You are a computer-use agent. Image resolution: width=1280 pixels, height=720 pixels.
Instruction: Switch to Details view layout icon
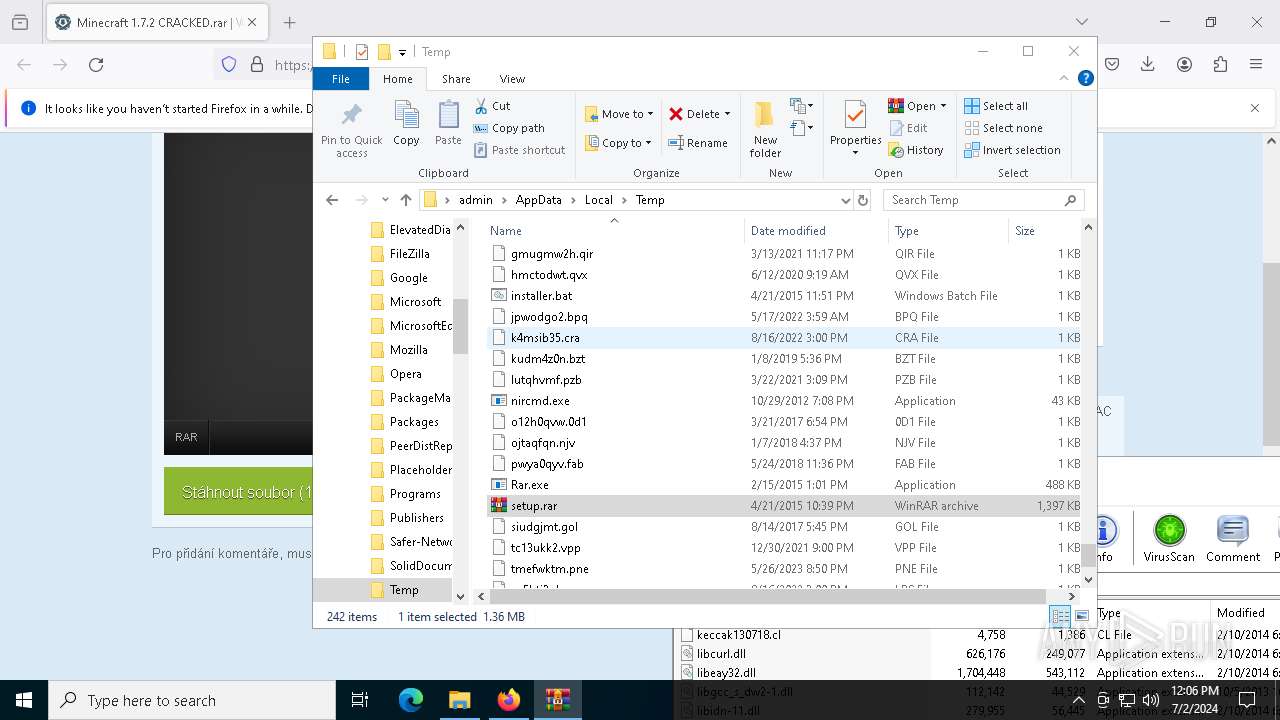tap(1059, 617)
